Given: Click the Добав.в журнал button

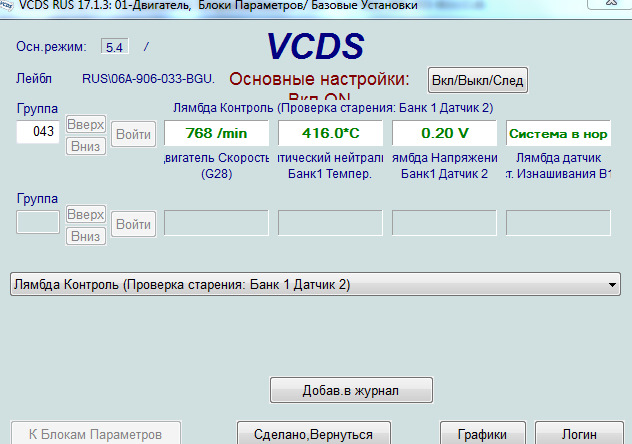Looking at the screenshot, I should coord(351,390).
